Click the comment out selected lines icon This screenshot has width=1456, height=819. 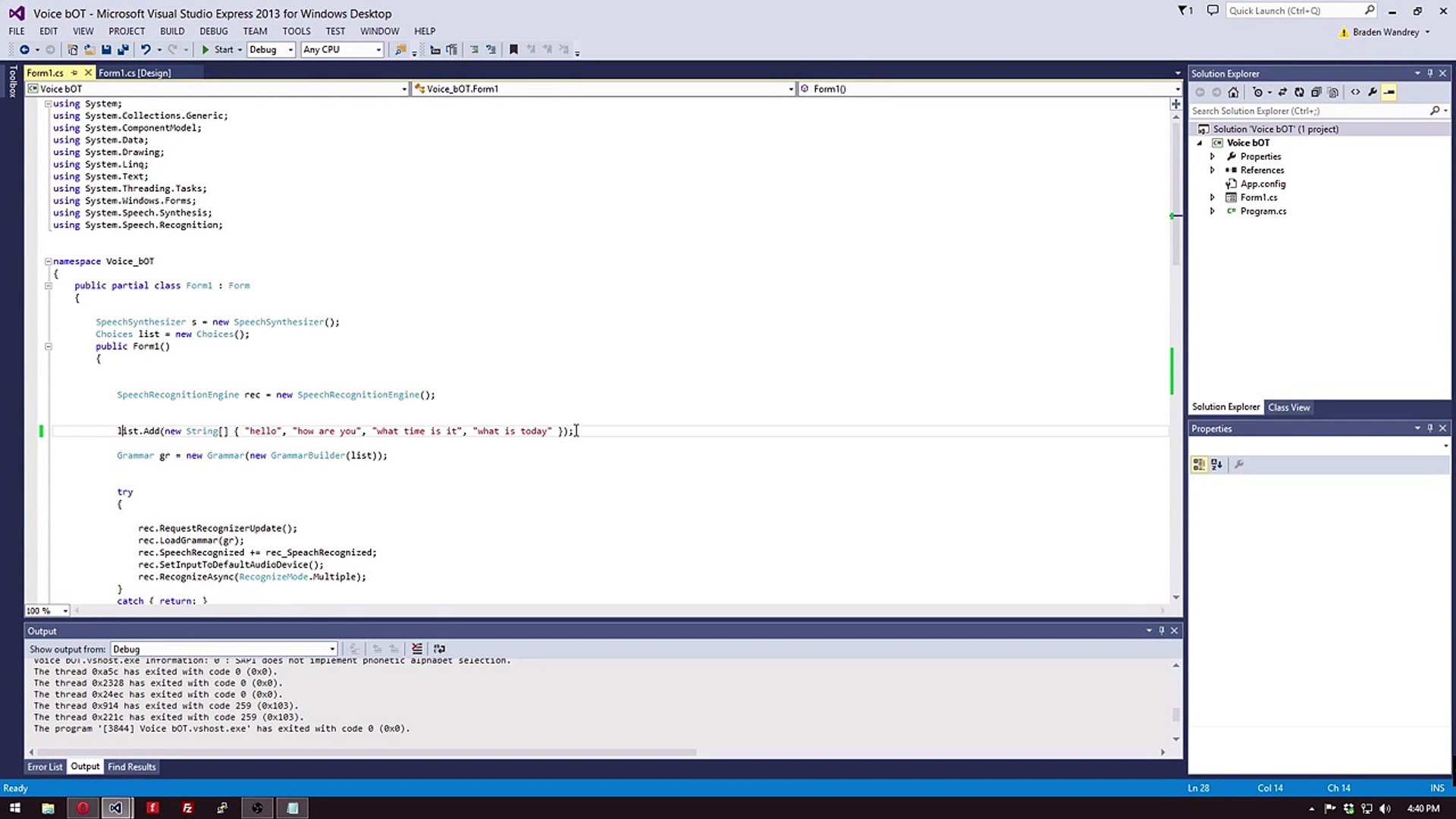point(474,49)
